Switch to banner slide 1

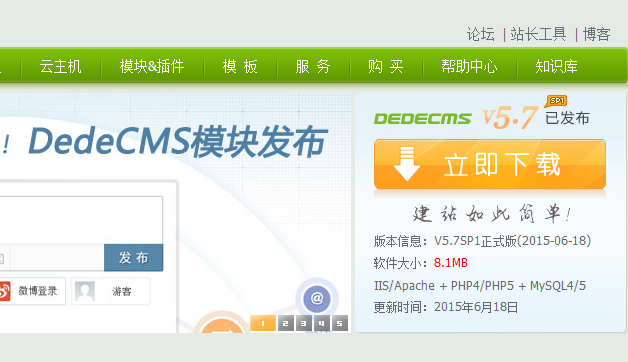(x=263, y=323)
